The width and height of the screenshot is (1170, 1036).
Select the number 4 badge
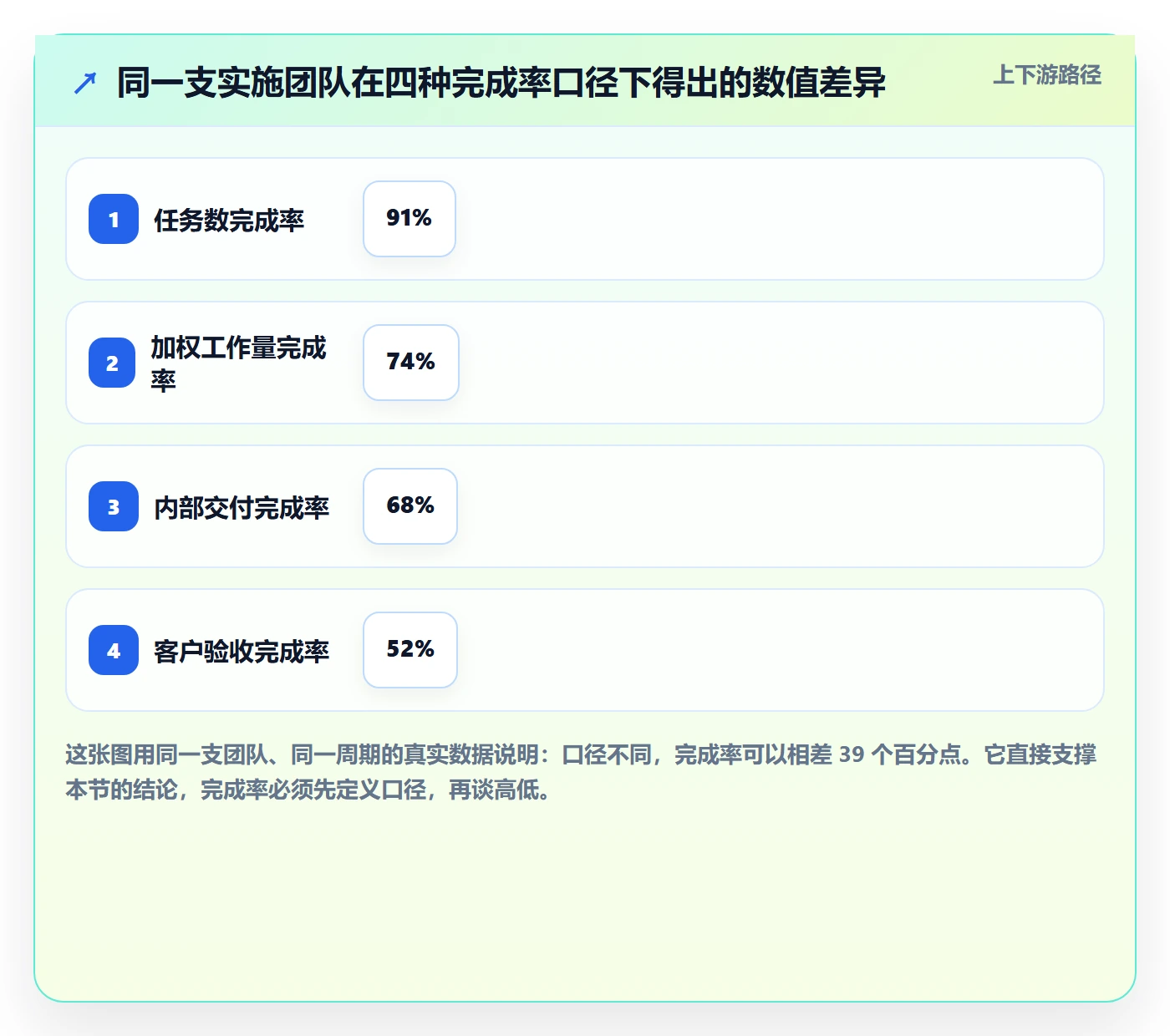(114, 650)
